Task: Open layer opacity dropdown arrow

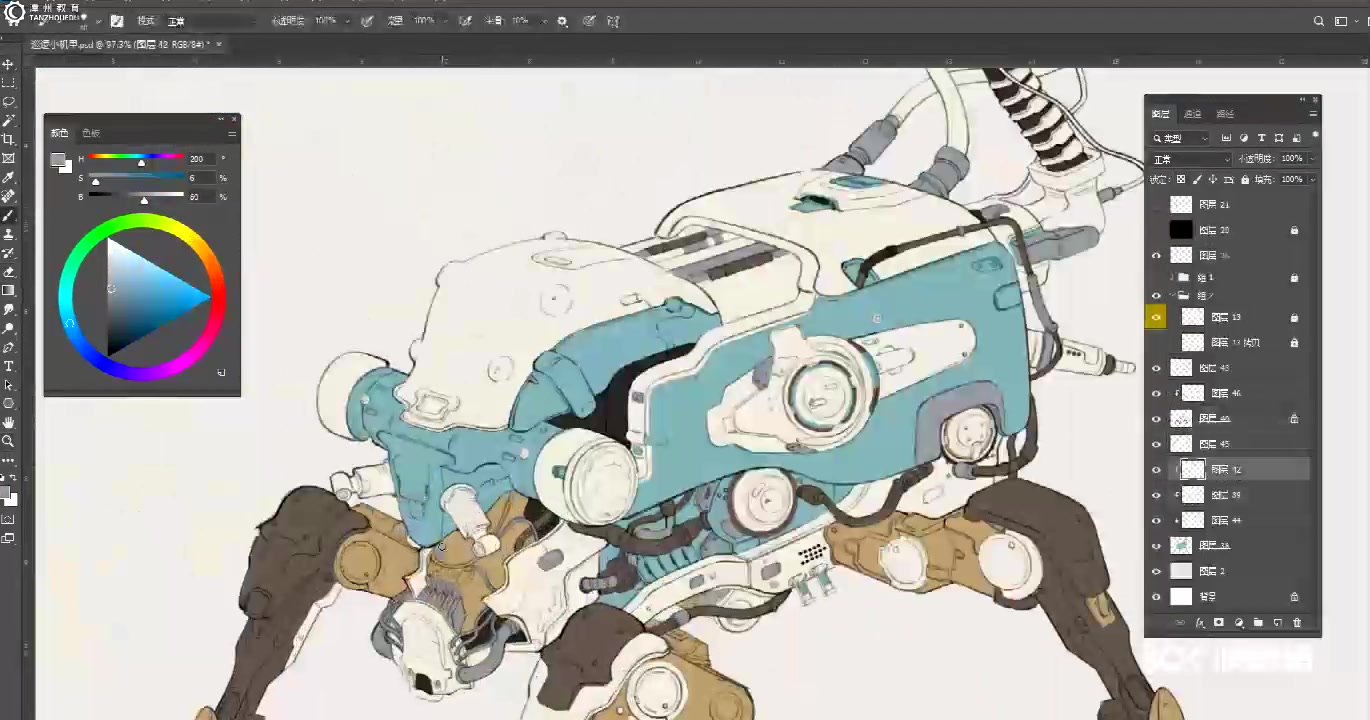Action: [1312, 159]
